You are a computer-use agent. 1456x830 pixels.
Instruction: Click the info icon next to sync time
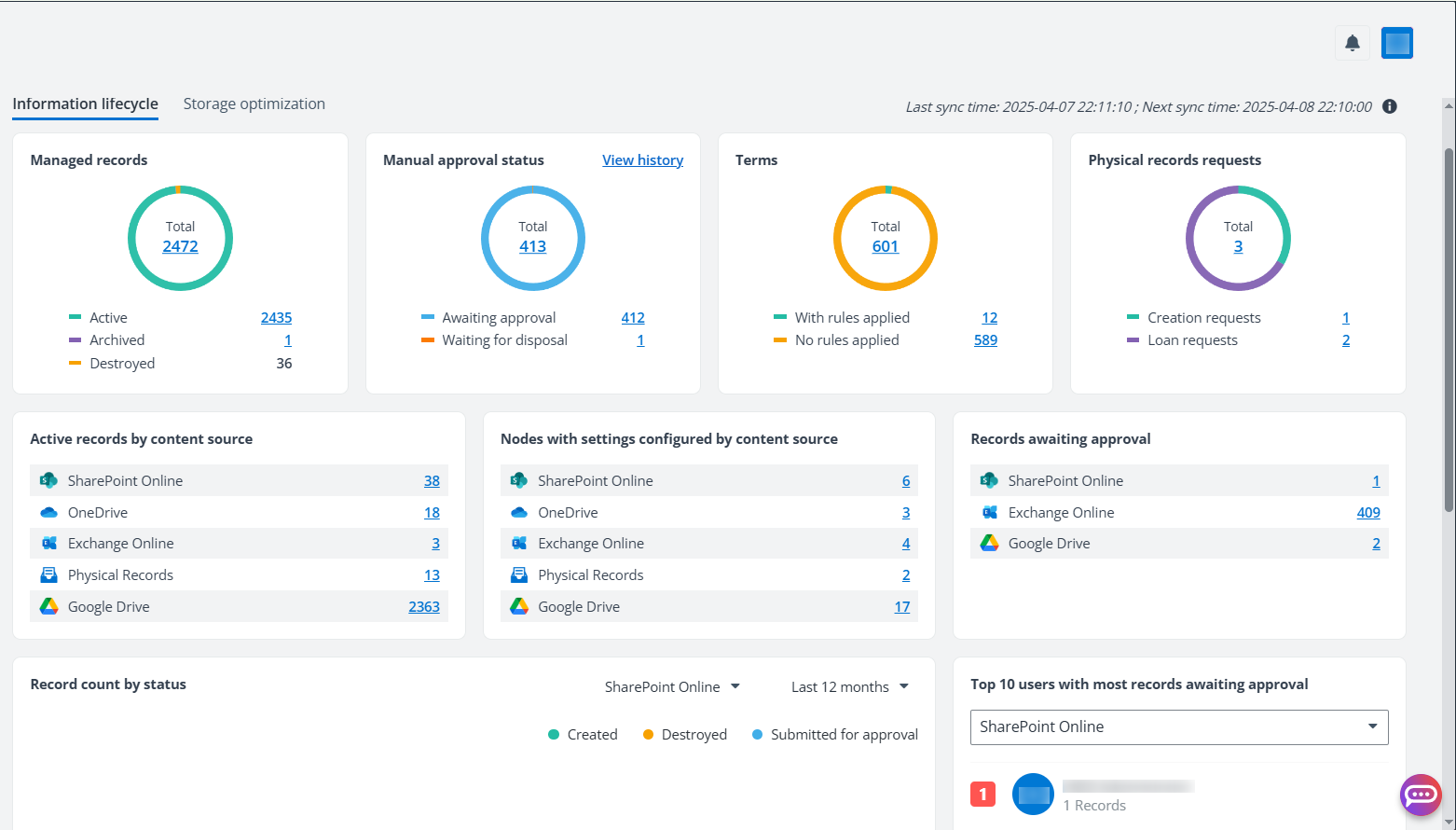(x=1389, y=106)
